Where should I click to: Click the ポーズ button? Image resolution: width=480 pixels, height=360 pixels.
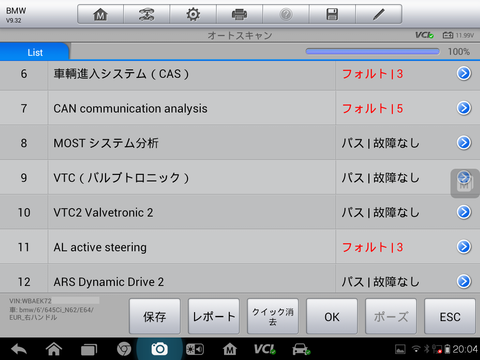pos(391,316)
